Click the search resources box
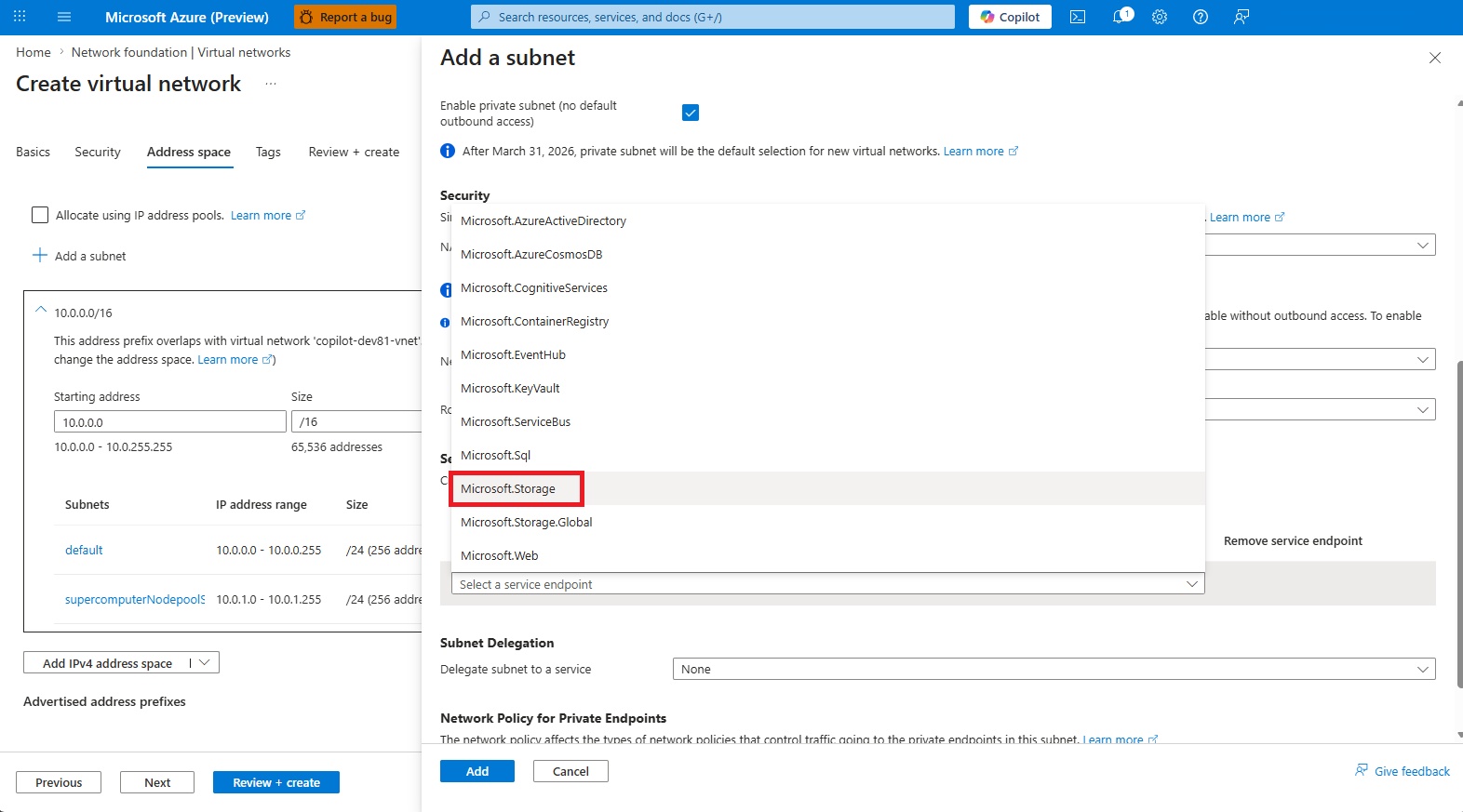Screen dimensions: 1463x812 pos(713,17)
